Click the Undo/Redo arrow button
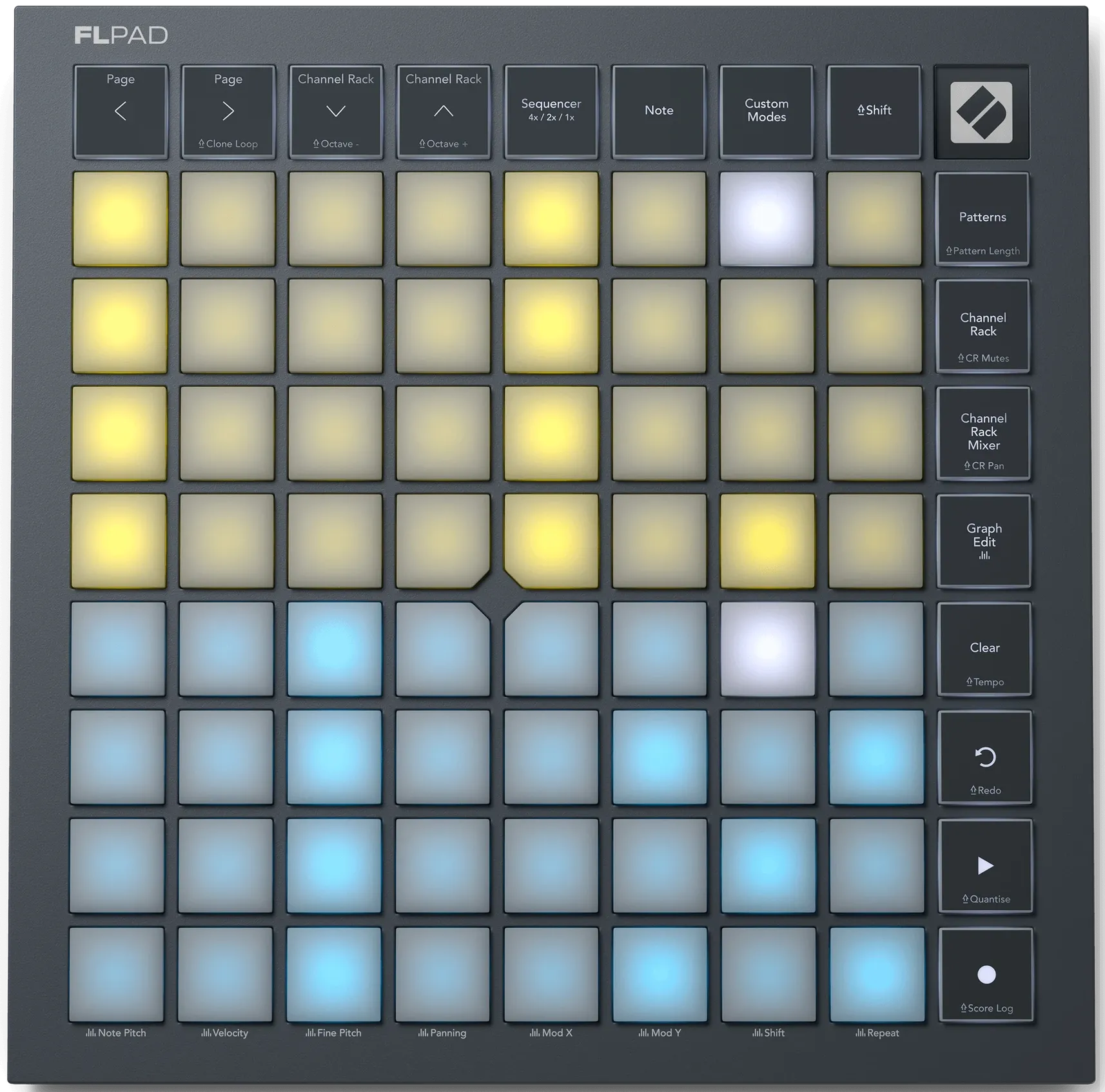 985,758
